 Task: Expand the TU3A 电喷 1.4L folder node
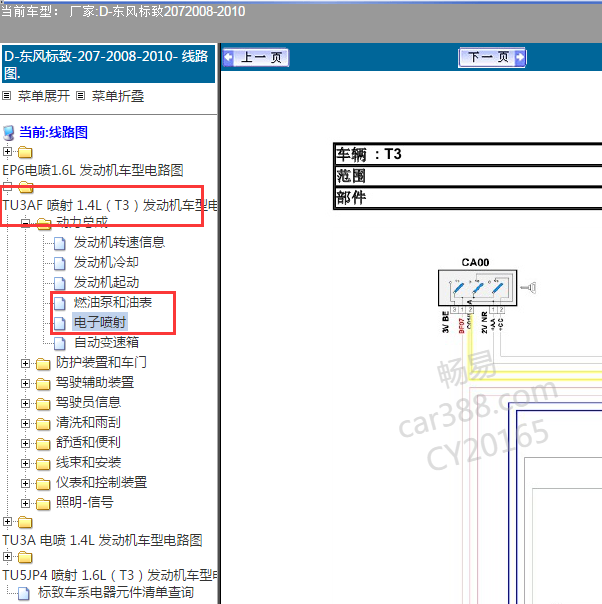(7, 522)
